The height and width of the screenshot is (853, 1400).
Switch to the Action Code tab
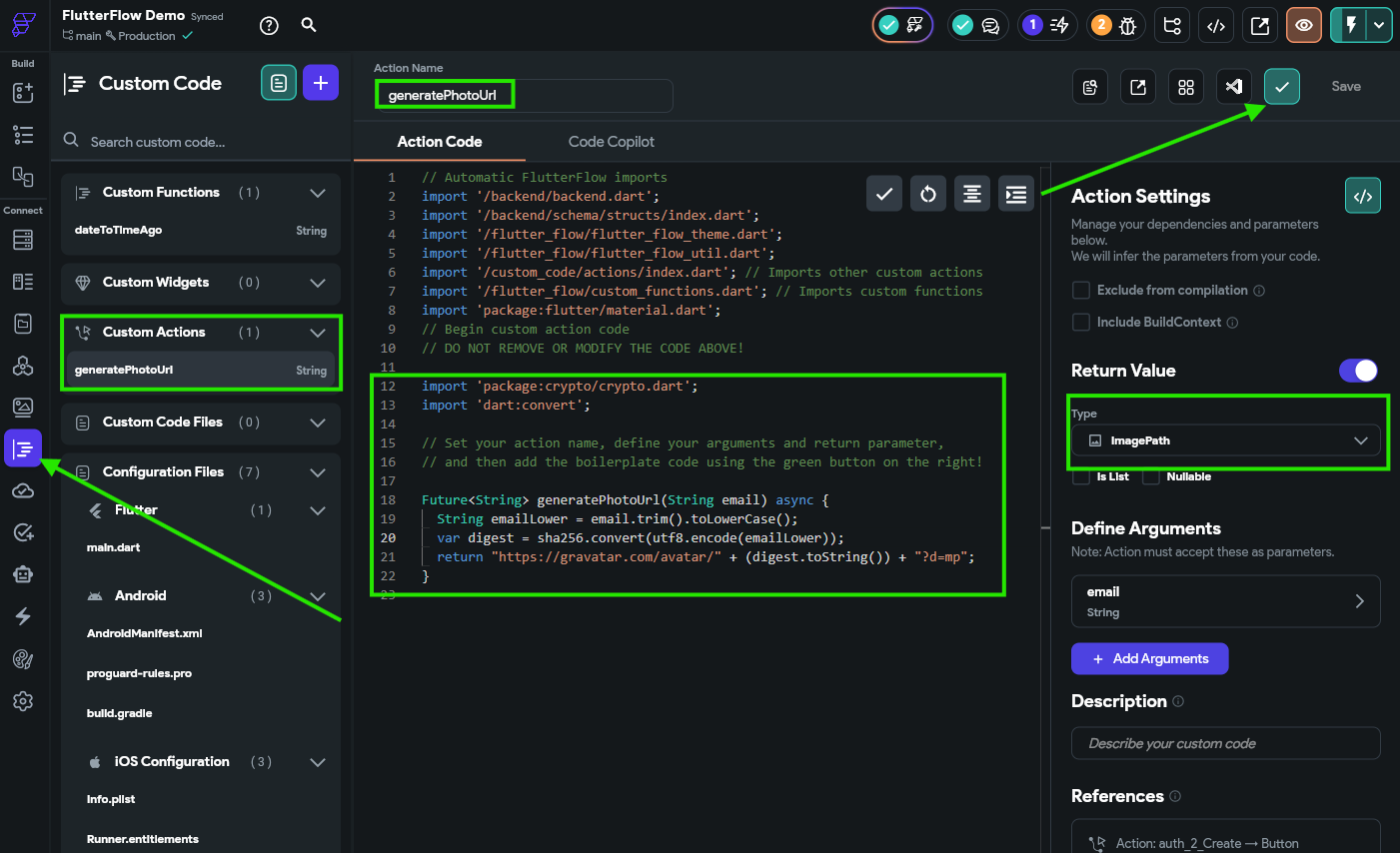pos(440,142)
